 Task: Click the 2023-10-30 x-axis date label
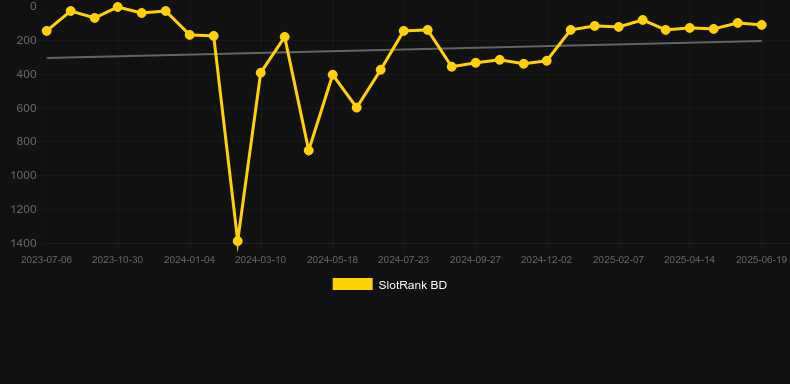point(117,260)
